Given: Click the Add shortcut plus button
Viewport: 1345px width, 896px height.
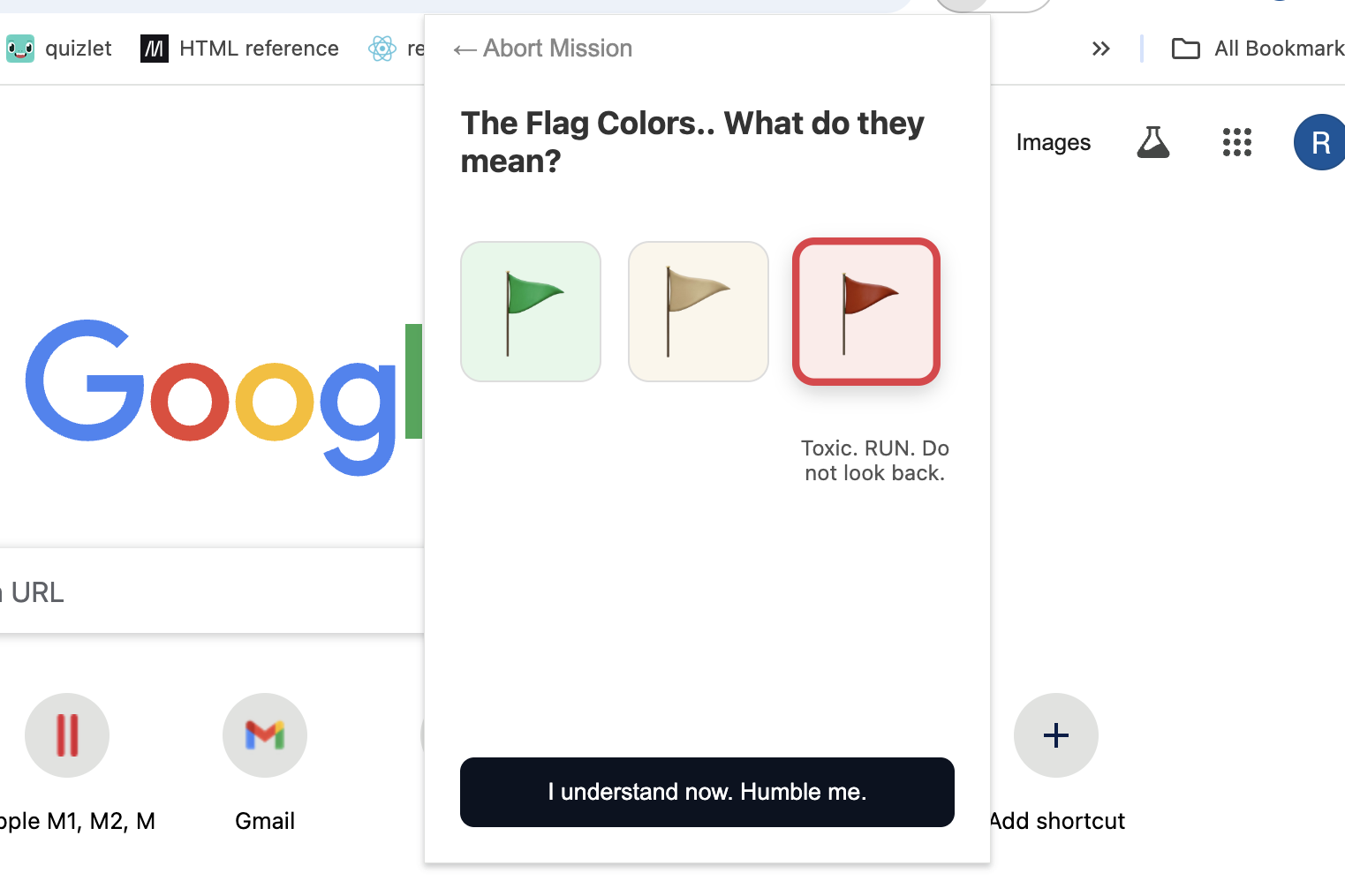Looking at the screenshot, I should coord(1056,735).
